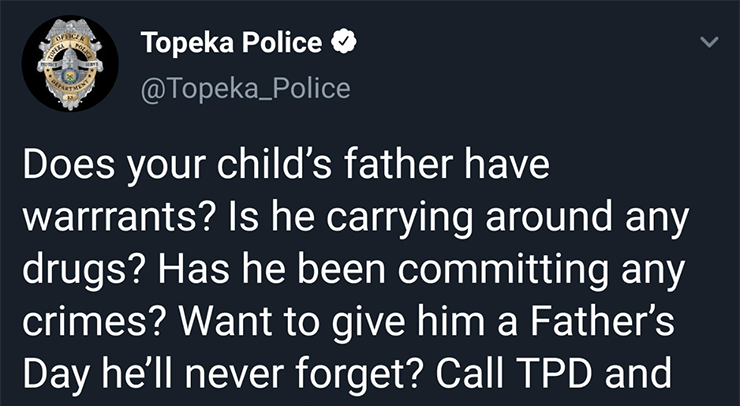Open the Topeka Police display name
This screenshot has height=406, width=740.
coord(231,43)
